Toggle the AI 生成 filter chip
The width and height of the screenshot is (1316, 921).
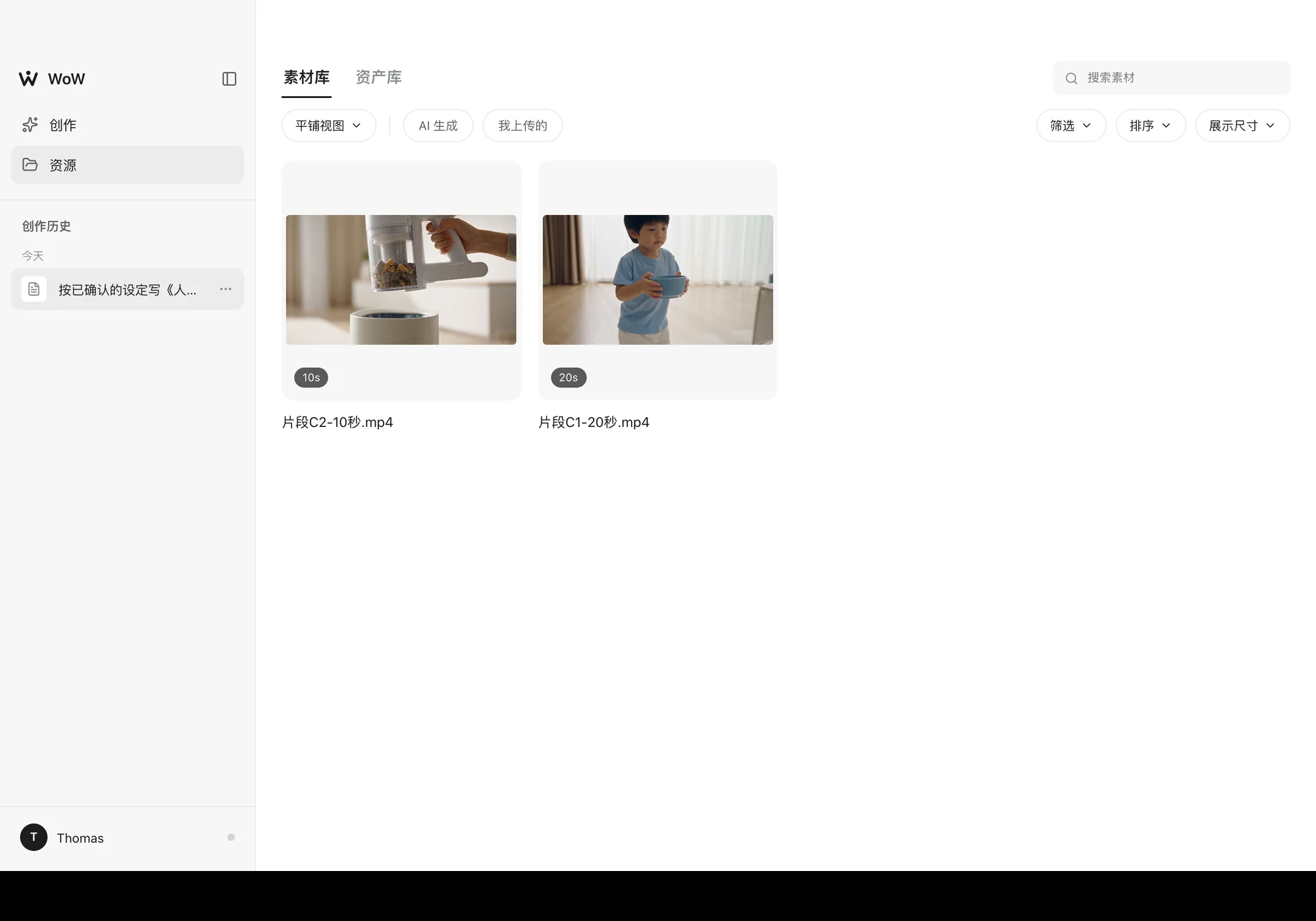click(x=438, y=126)
